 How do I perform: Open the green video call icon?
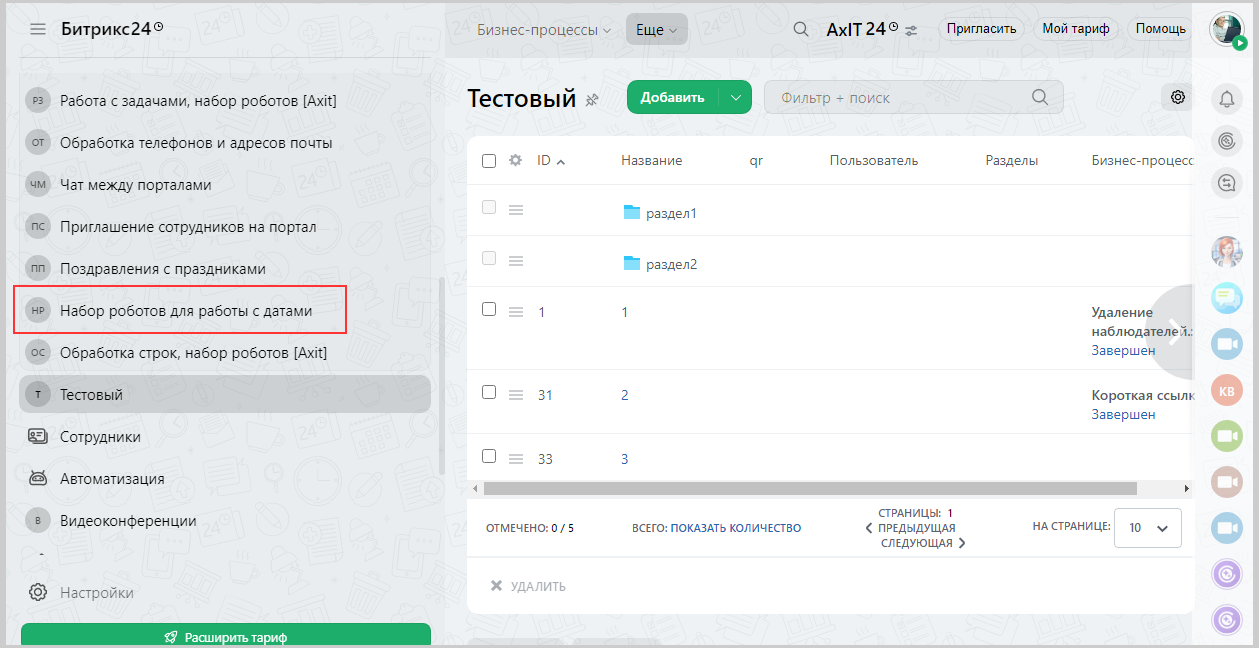[x=1227, y=436]
